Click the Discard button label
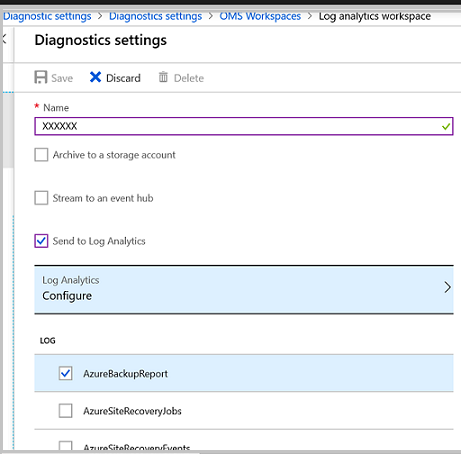Image resolution: width=461 pixels, height=454 pixels. click(123, 78)
